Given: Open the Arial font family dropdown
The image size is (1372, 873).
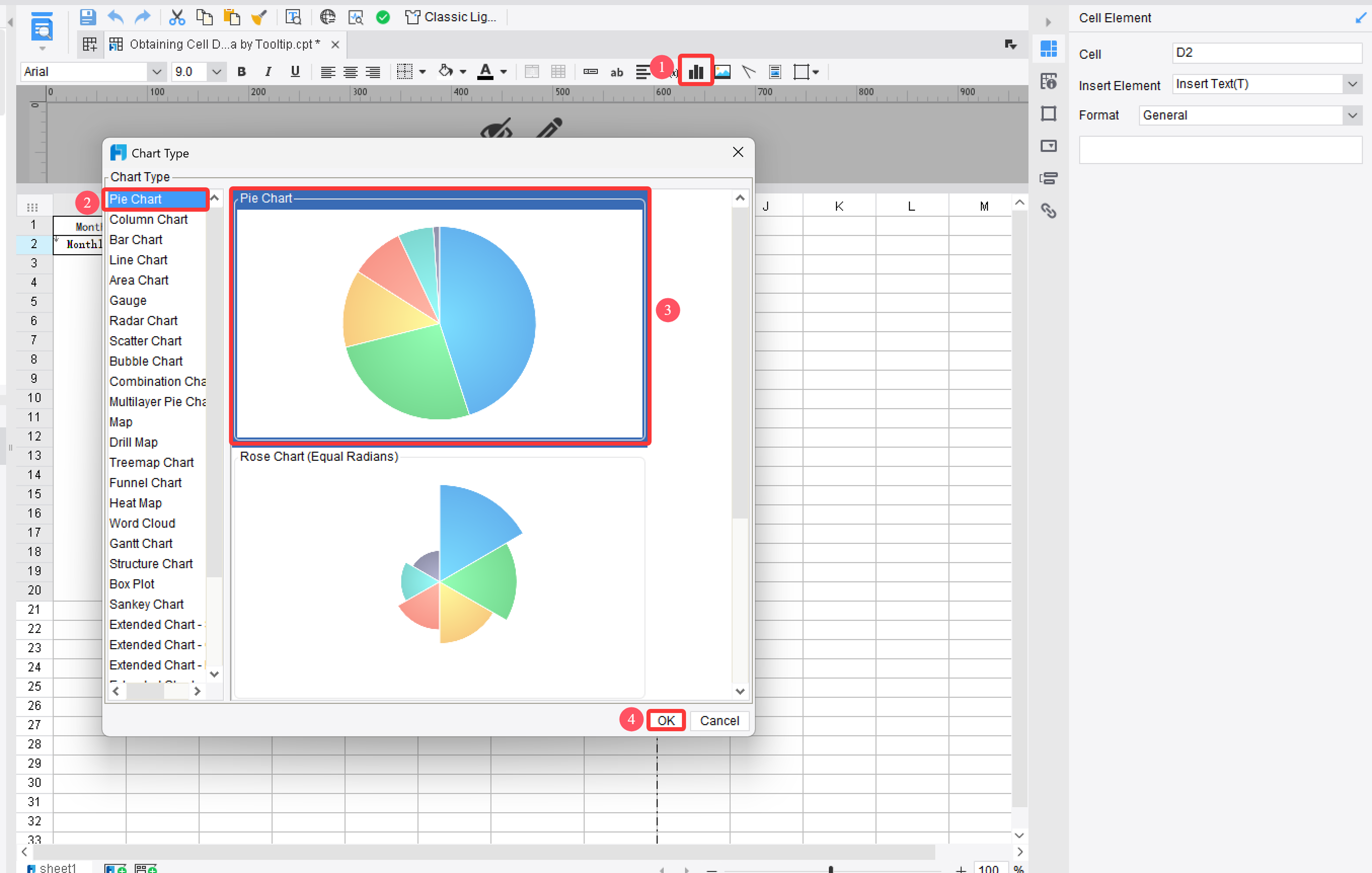Looking at the screenshot, I should coord(156,72).
